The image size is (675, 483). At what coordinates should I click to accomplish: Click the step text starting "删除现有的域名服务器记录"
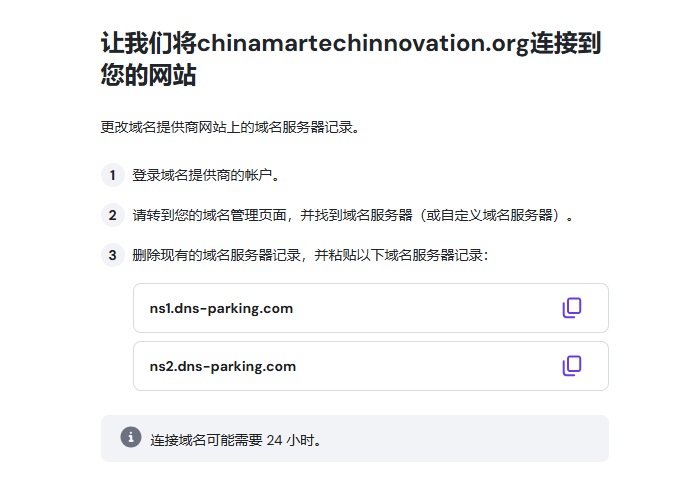[310, 255]
